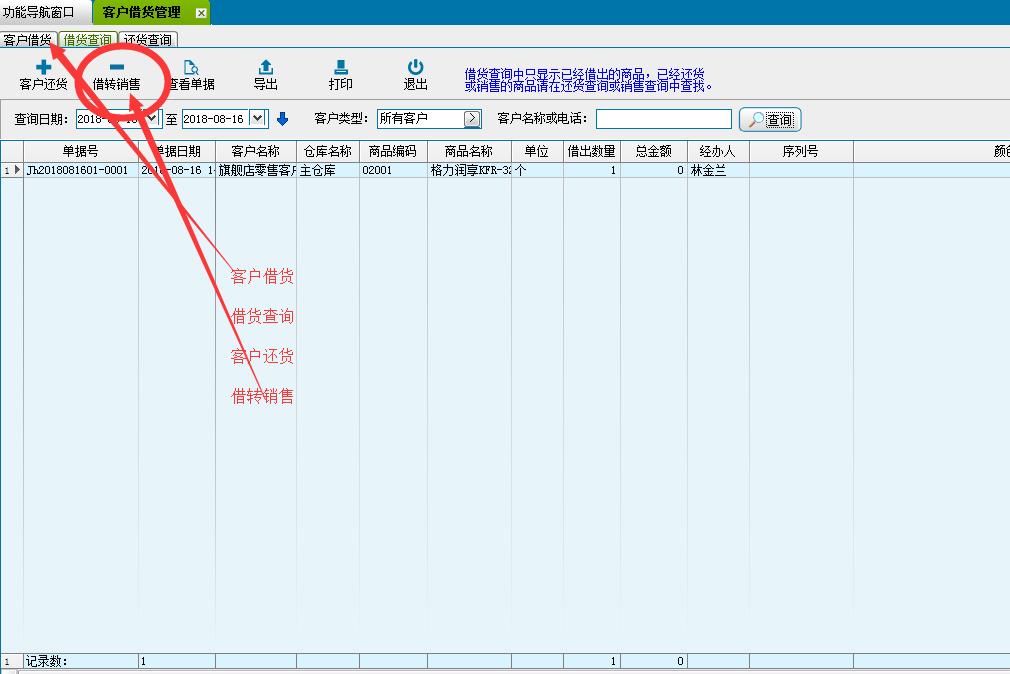
Task: Sort by the 单据号 column header
Action: [80, 151]
